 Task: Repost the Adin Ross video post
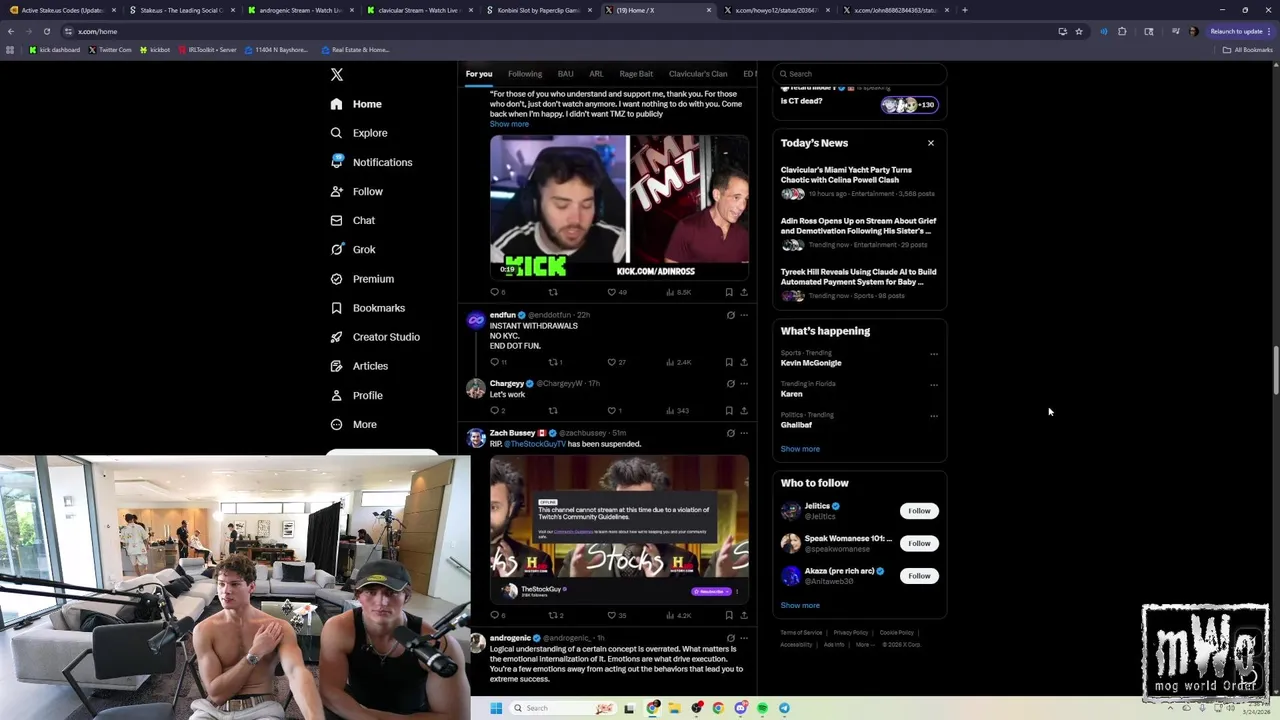[553, 292]
